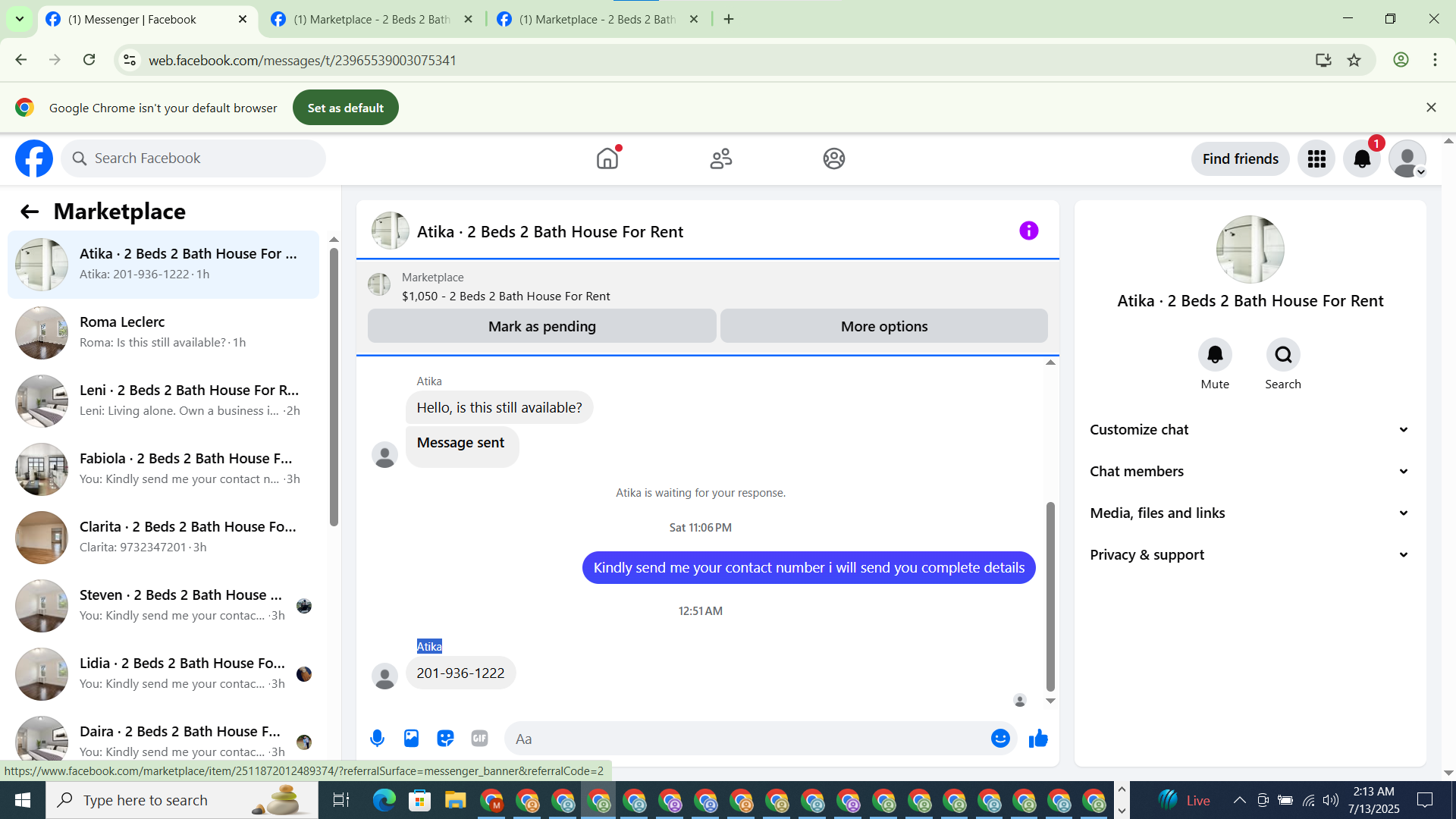
Task: Open the Facebook menu grid icon
Action: pyautogui.click(x=1316, y=159)
